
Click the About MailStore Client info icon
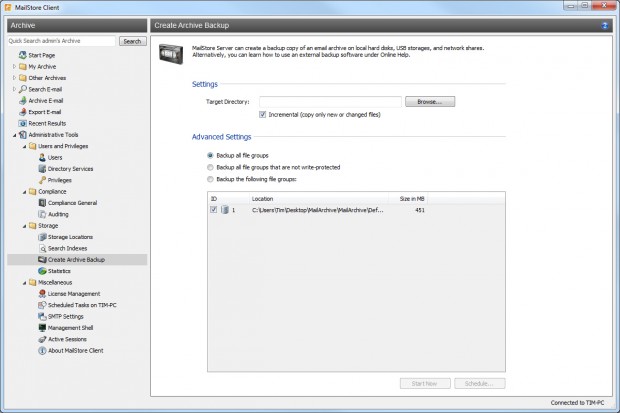pyautogui.click(x=42, y=350)
